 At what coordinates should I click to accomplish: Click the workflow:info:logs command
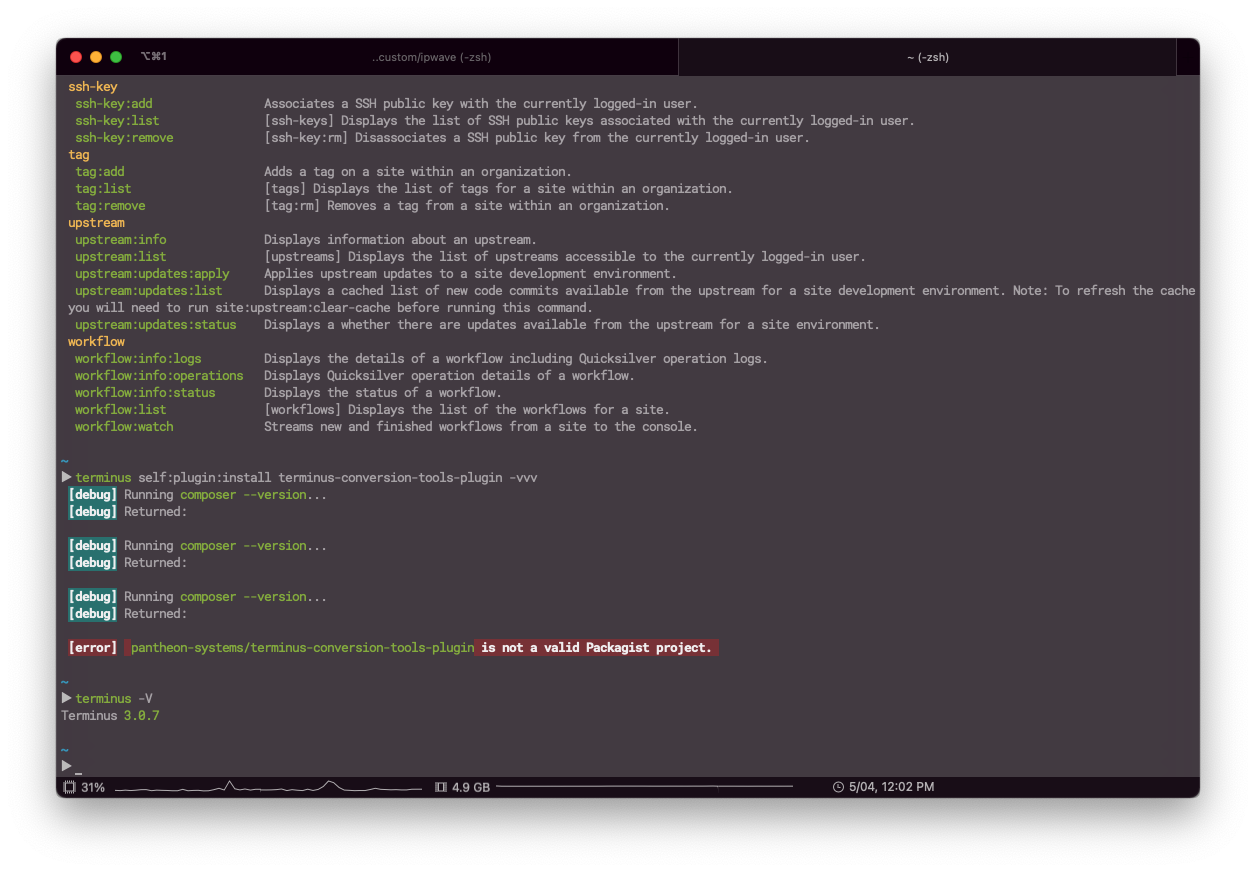coord(138,359)
